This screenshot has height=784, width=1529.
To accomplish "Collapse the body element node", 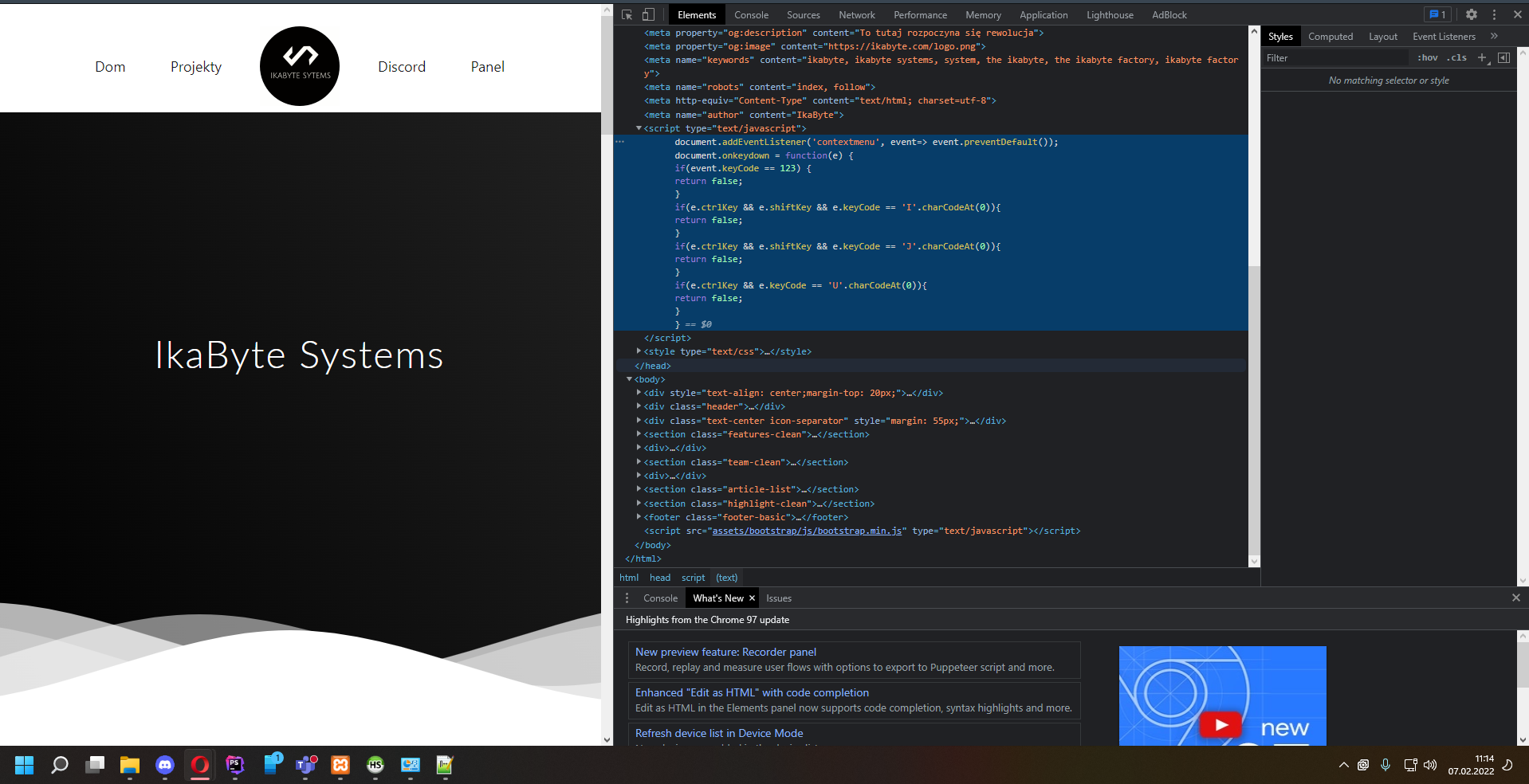I will [x=630, y=379].
